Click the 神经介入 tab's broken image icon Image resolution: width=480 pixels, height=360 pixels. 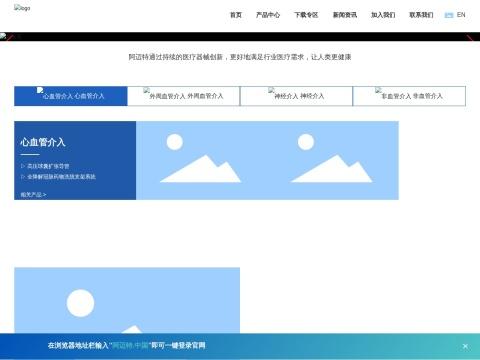(x=272, y=90)
